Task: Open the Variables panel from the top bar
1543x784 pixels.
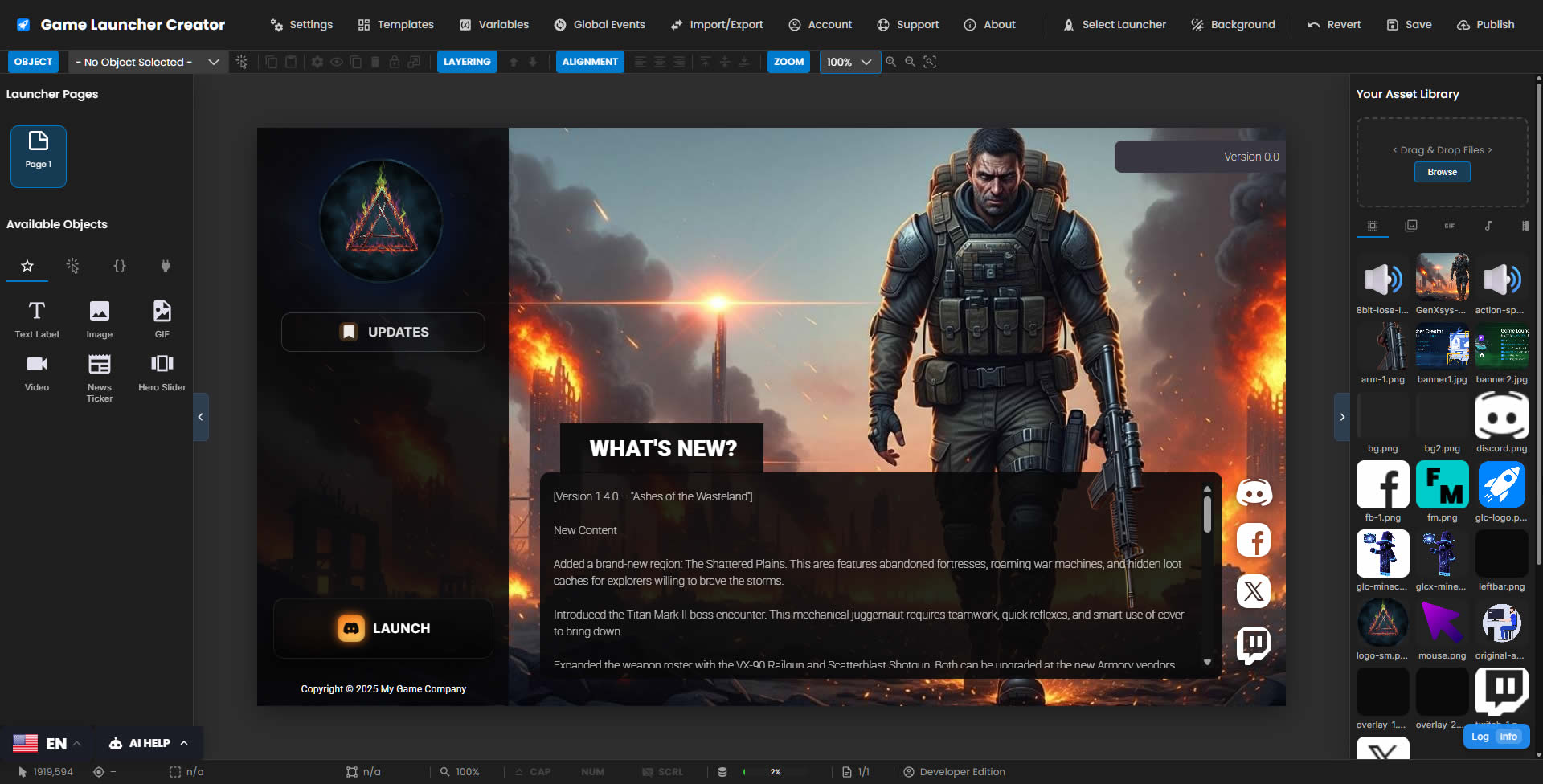Action: (x=493, y=24)
